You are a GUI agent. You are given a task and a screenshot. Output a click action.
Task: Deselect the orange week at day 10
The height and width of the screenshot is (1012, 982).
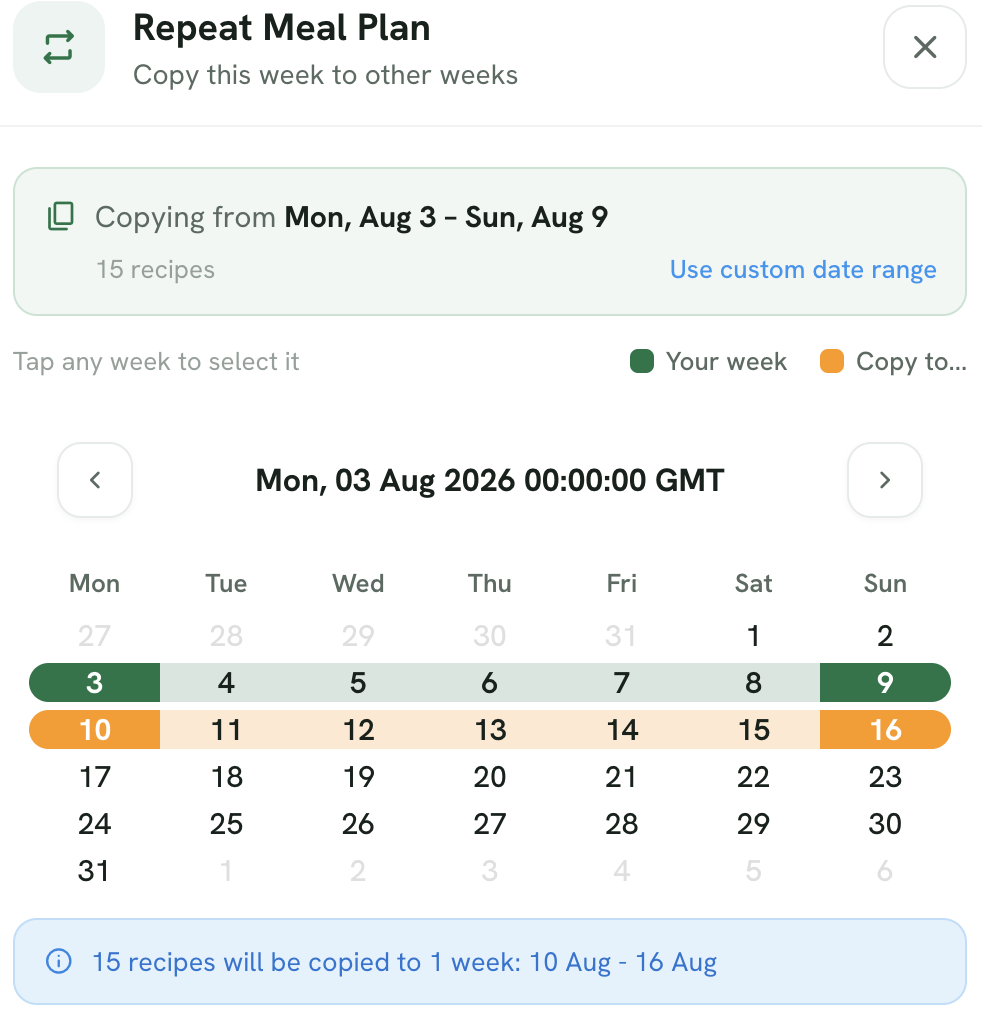tap(95, 729)
